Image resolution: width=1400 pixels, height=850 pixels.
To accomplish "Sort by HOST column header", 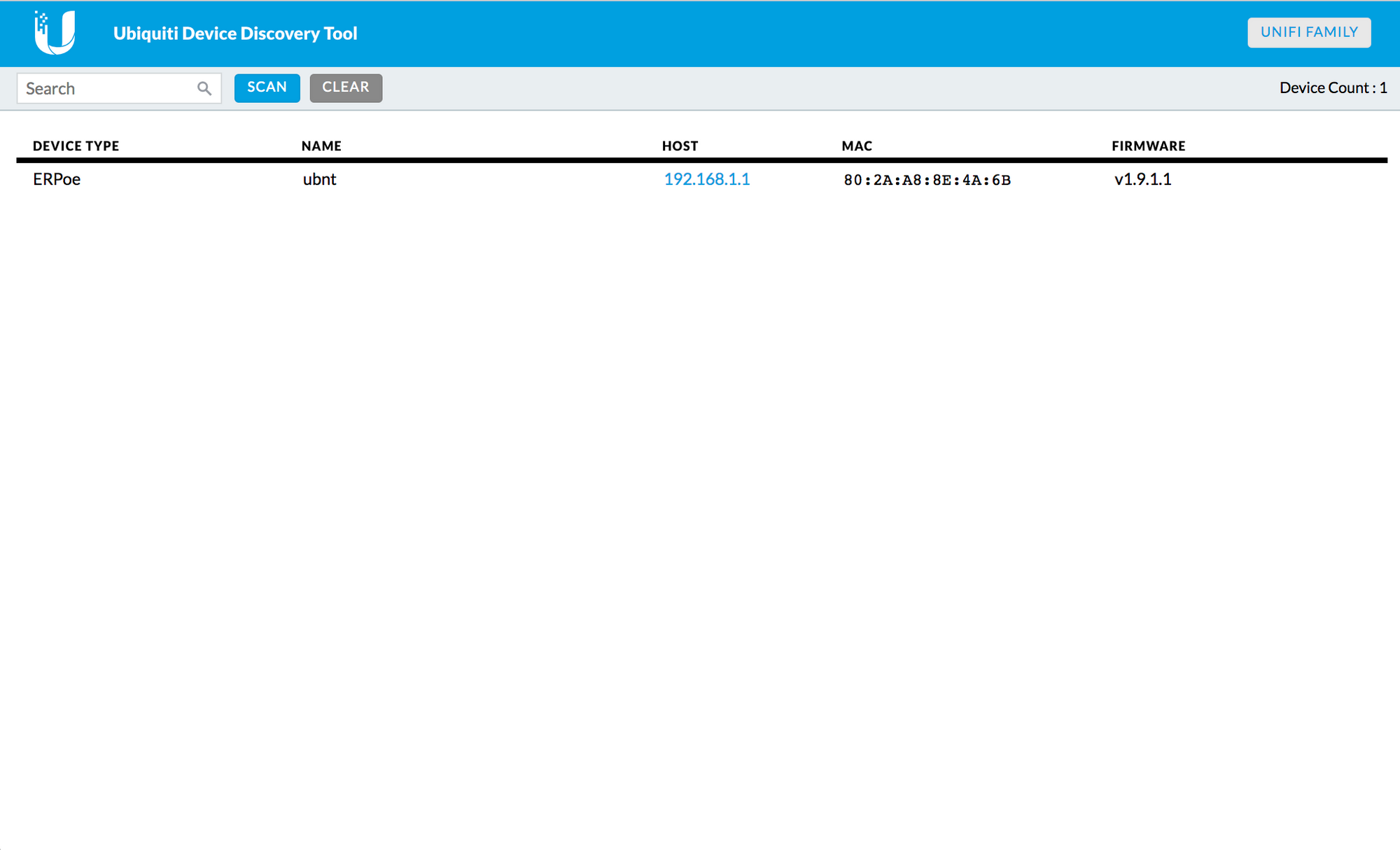I will tap(680, 146).
